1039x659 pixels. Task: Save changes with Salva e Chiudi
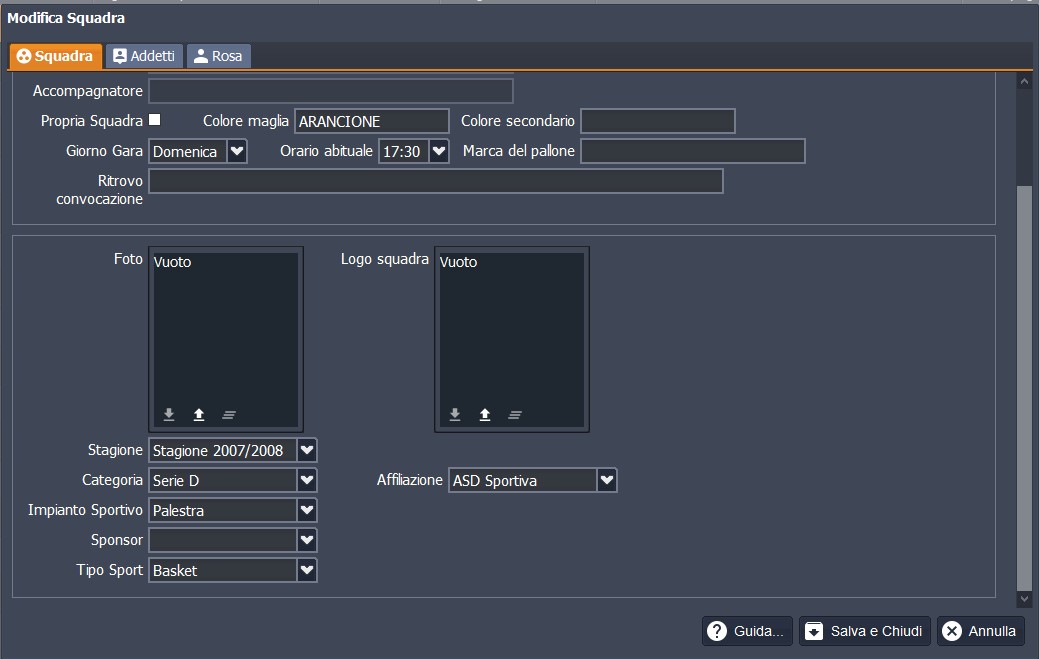point(865,631)
